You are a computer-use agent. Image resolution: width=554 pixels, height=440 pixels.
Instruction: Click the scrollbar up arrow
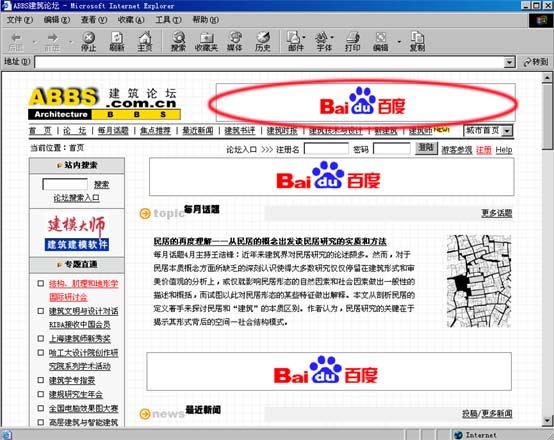tap(547, 77)
